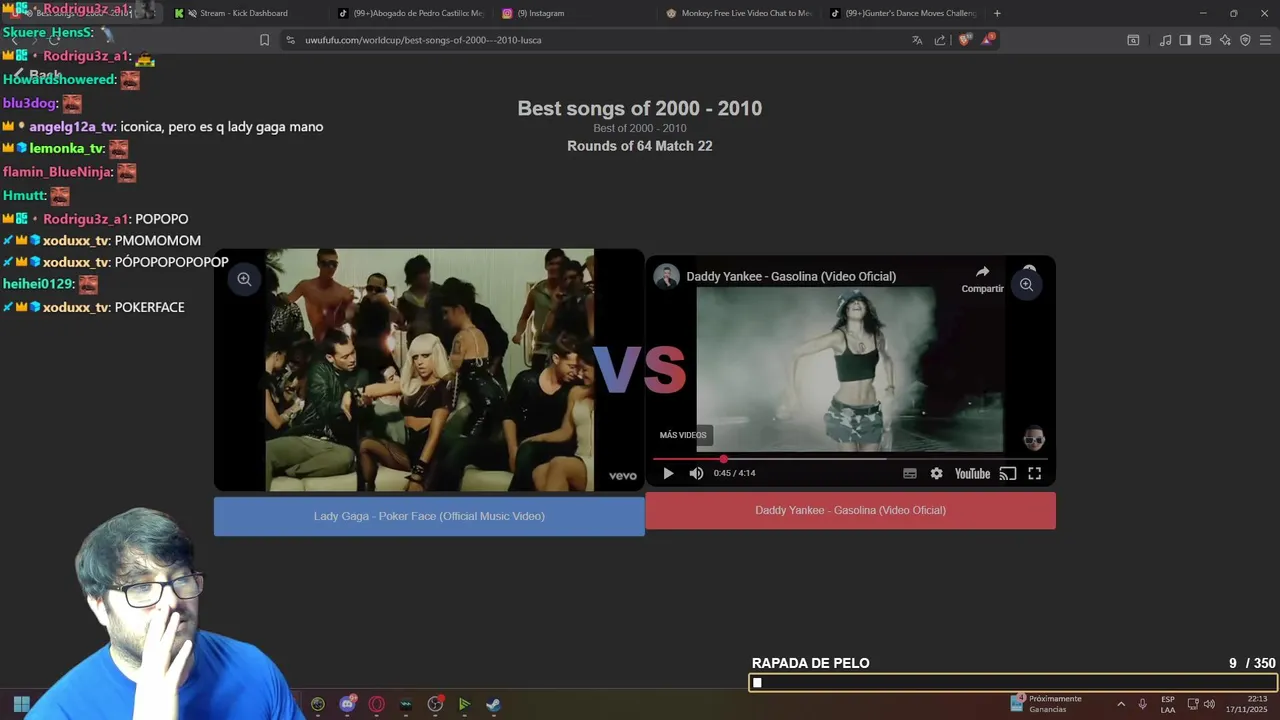Open Opera browser icon in taskbar

pyautogui.click(x=377, y=704)
